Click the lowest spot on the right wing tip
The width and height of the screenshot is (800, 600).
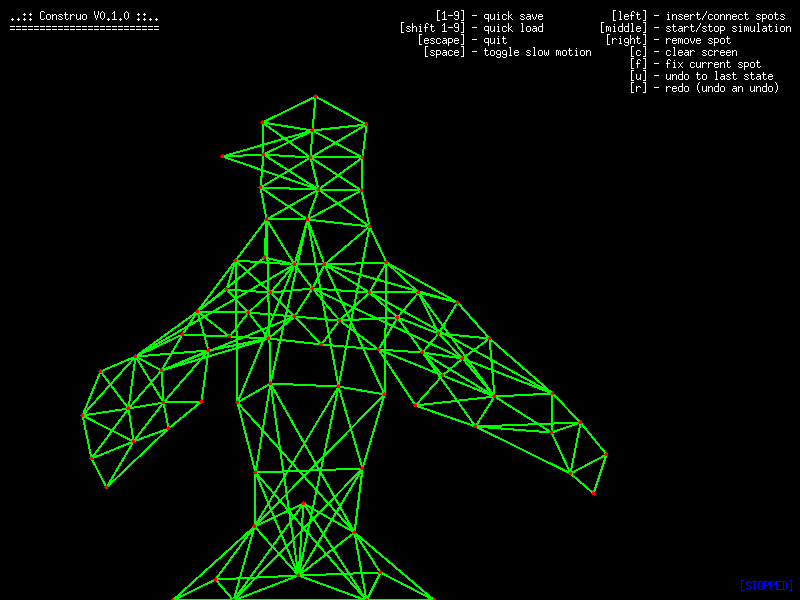(593, 493)
